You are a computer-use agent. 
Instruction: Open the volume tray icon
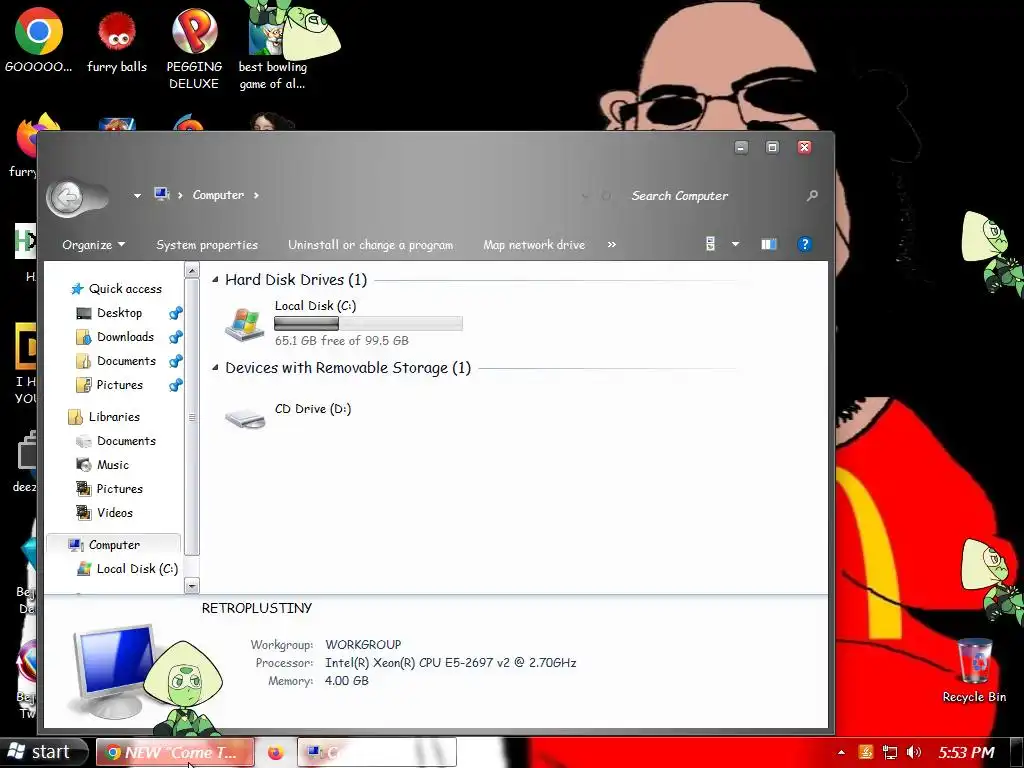[x=914, y=752]
